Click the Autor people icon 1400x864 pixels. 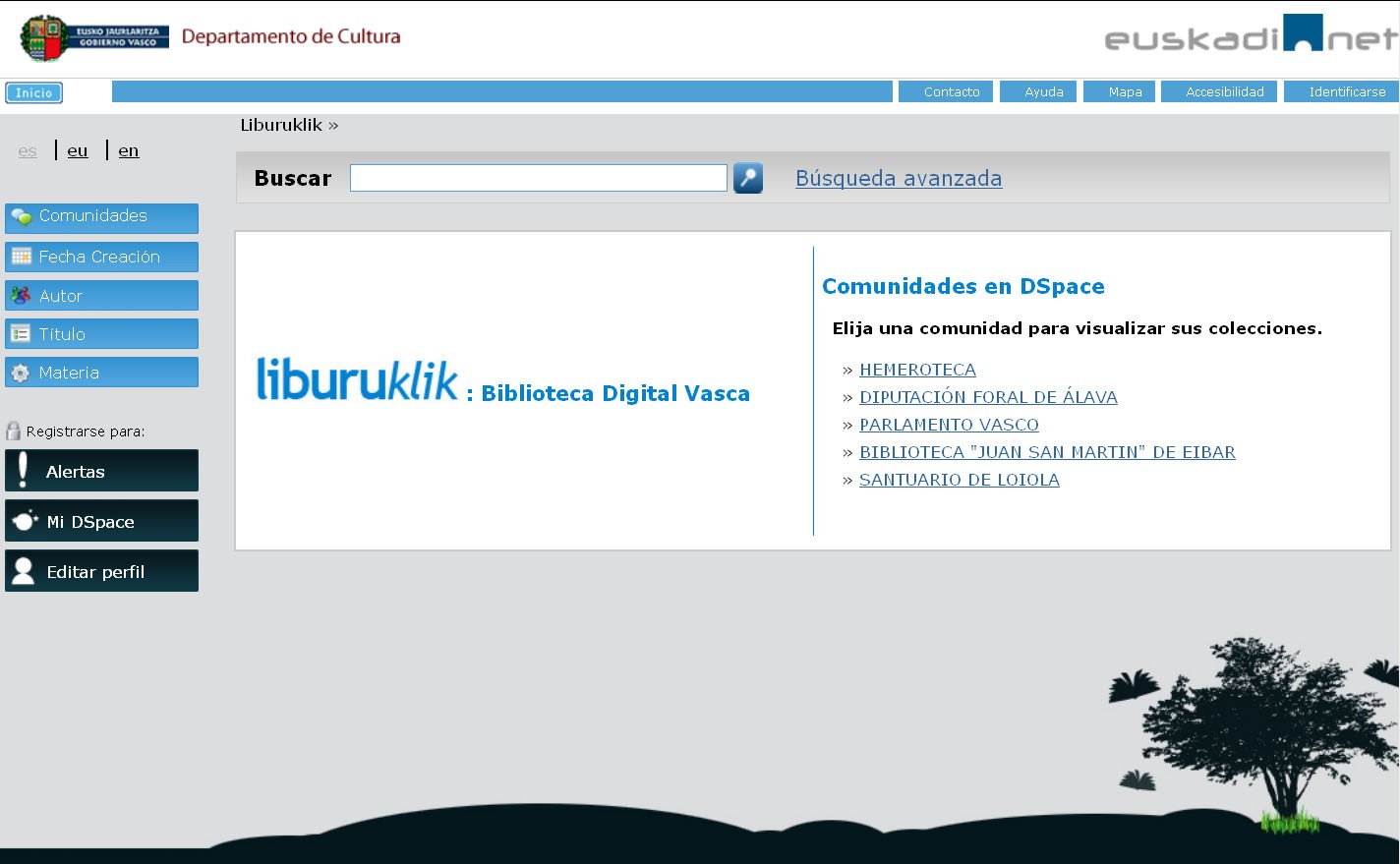click(x=19, y=295)
